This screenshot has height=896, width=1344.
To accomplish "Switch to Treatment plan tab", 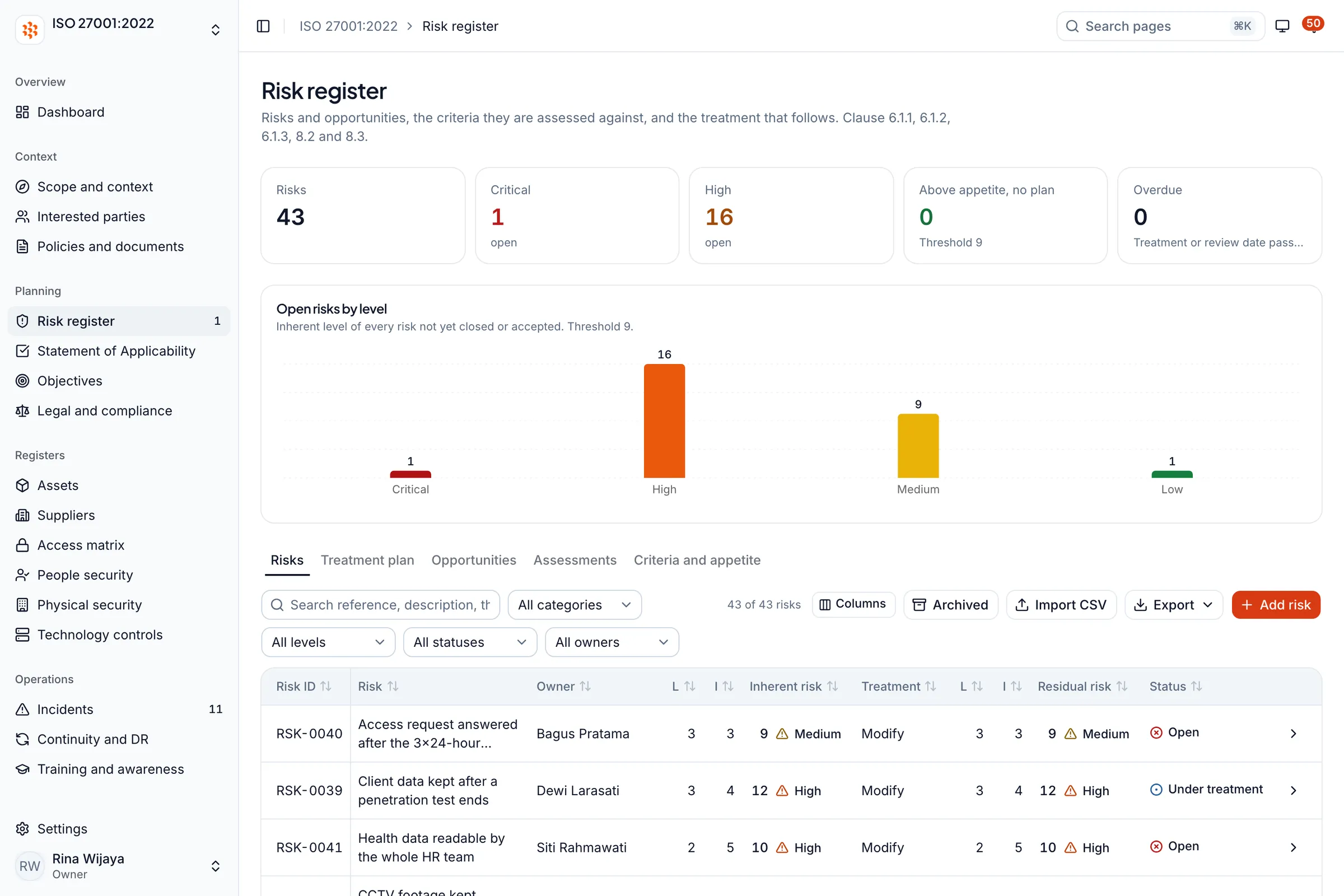I will point(367,560).
